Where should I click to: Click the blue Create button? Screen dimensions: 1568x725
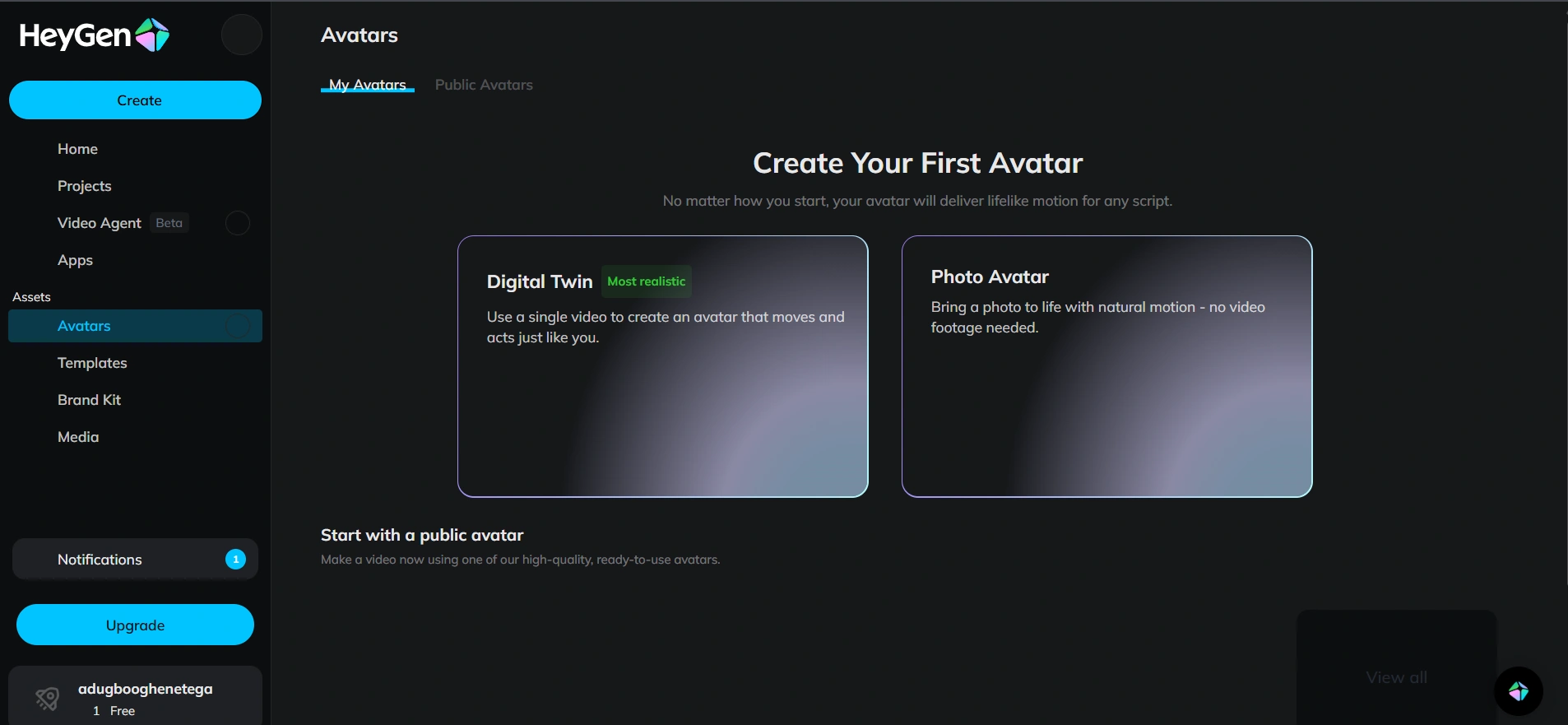click(x=135, y=100)
